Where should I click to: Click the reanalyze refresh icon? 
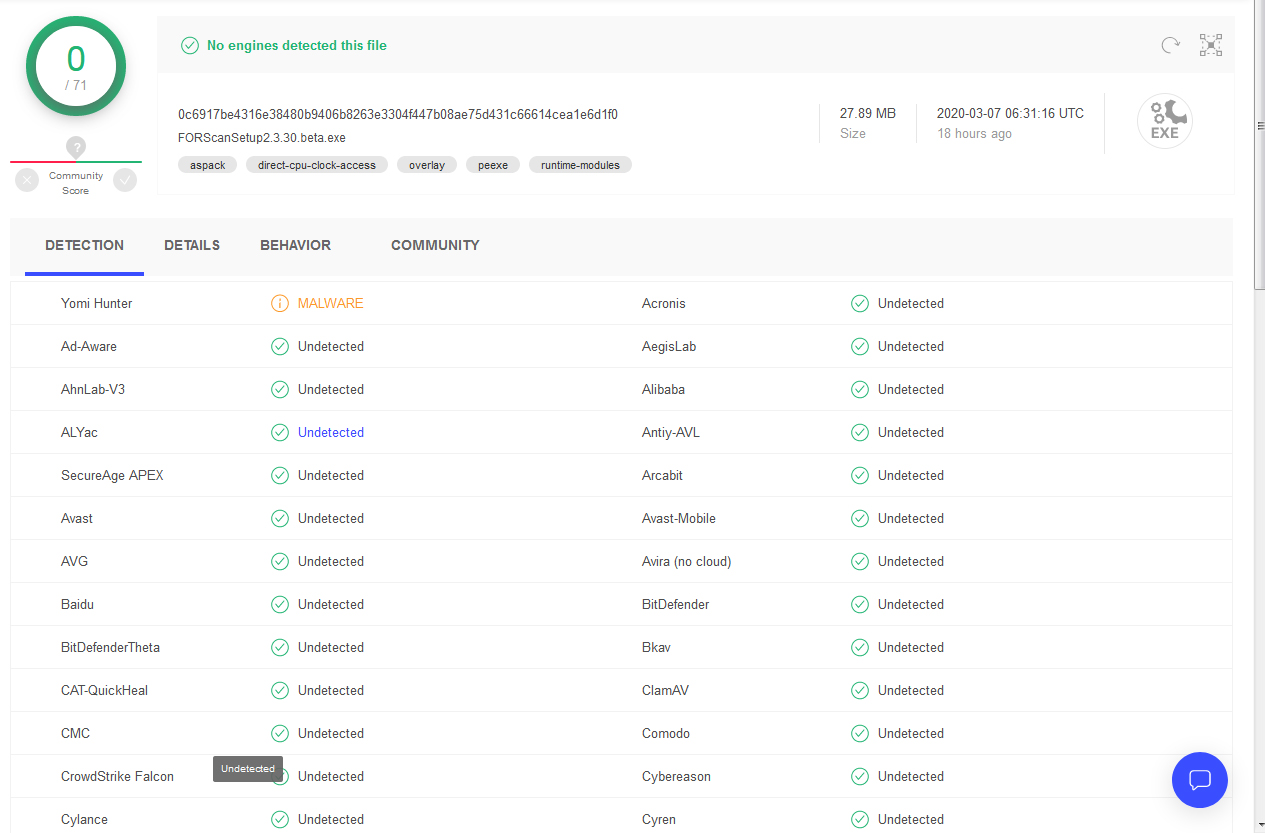(x=1170, y=45)
